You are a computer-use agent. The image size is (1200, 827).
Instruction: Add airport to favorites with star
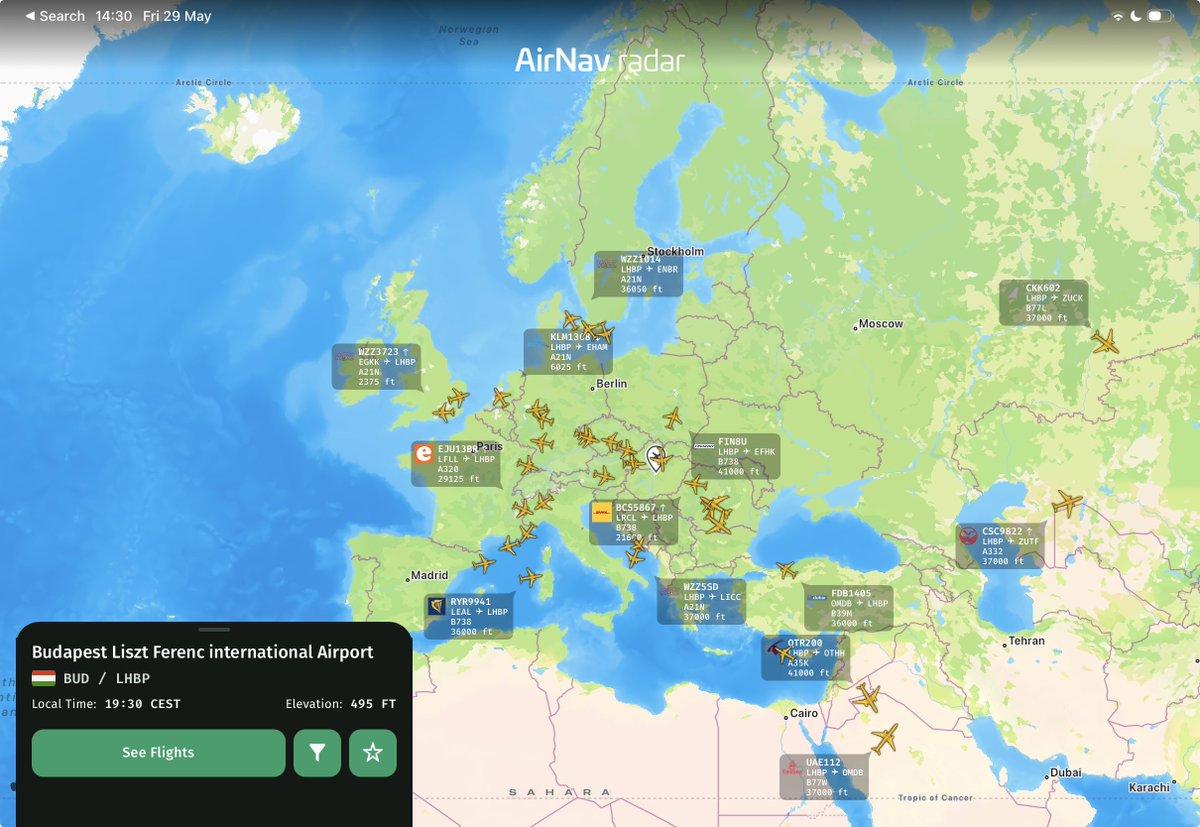373,753
